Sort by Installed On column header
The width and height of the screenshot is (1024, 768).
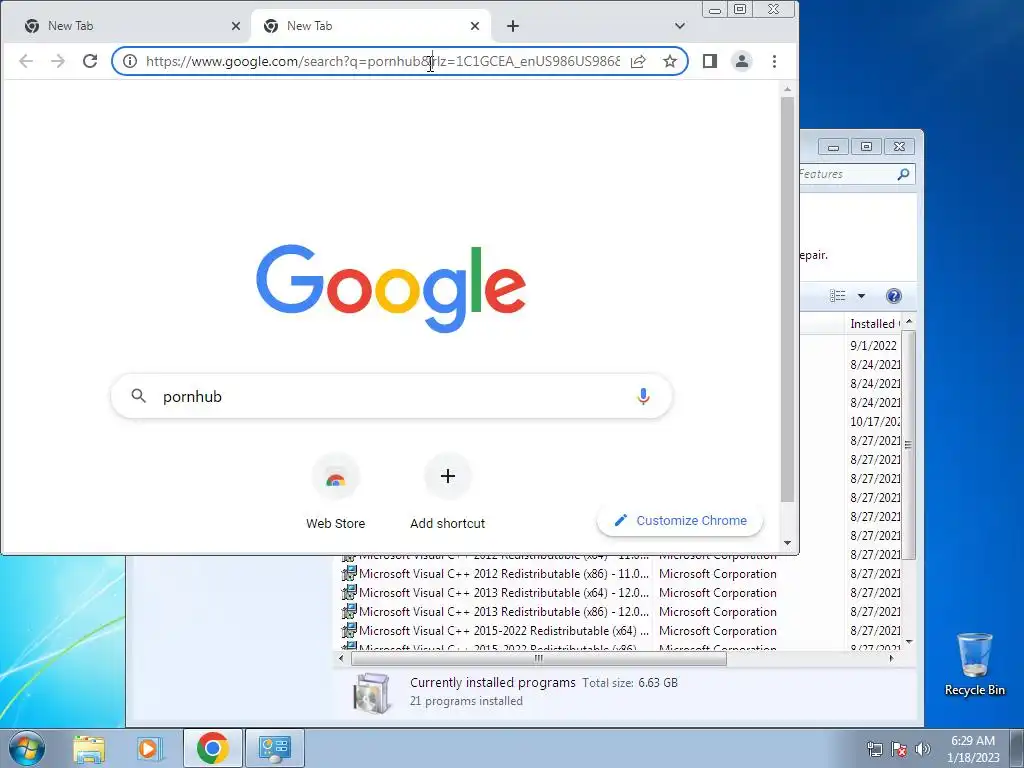(873, 324)
